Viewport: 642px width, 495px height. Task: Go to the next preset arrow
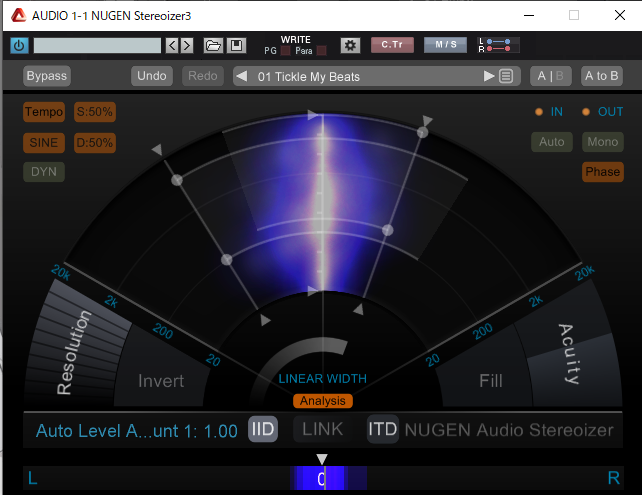coord(489,76)
